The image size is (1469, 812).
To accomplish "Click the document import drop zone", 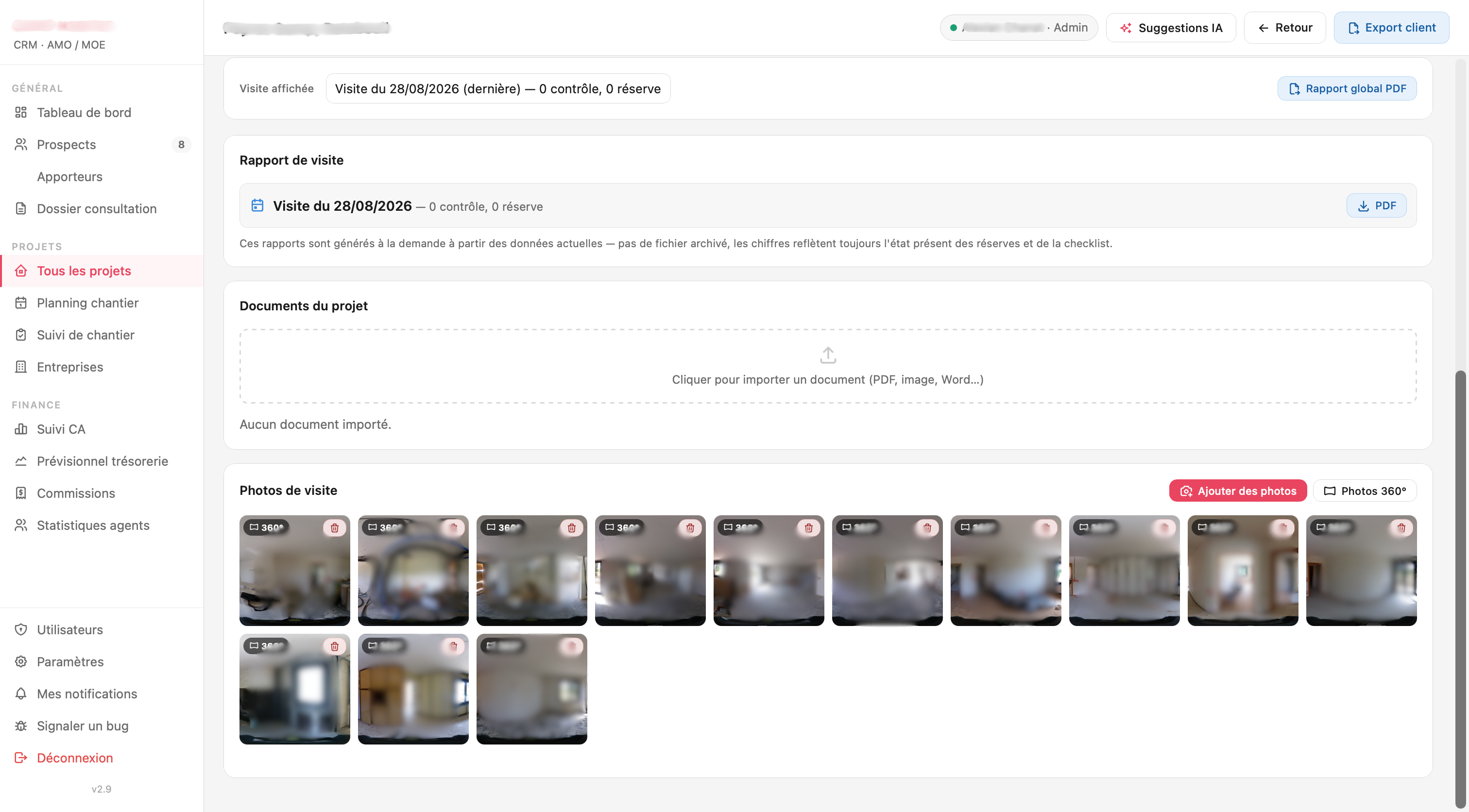I will coord(827,366).
